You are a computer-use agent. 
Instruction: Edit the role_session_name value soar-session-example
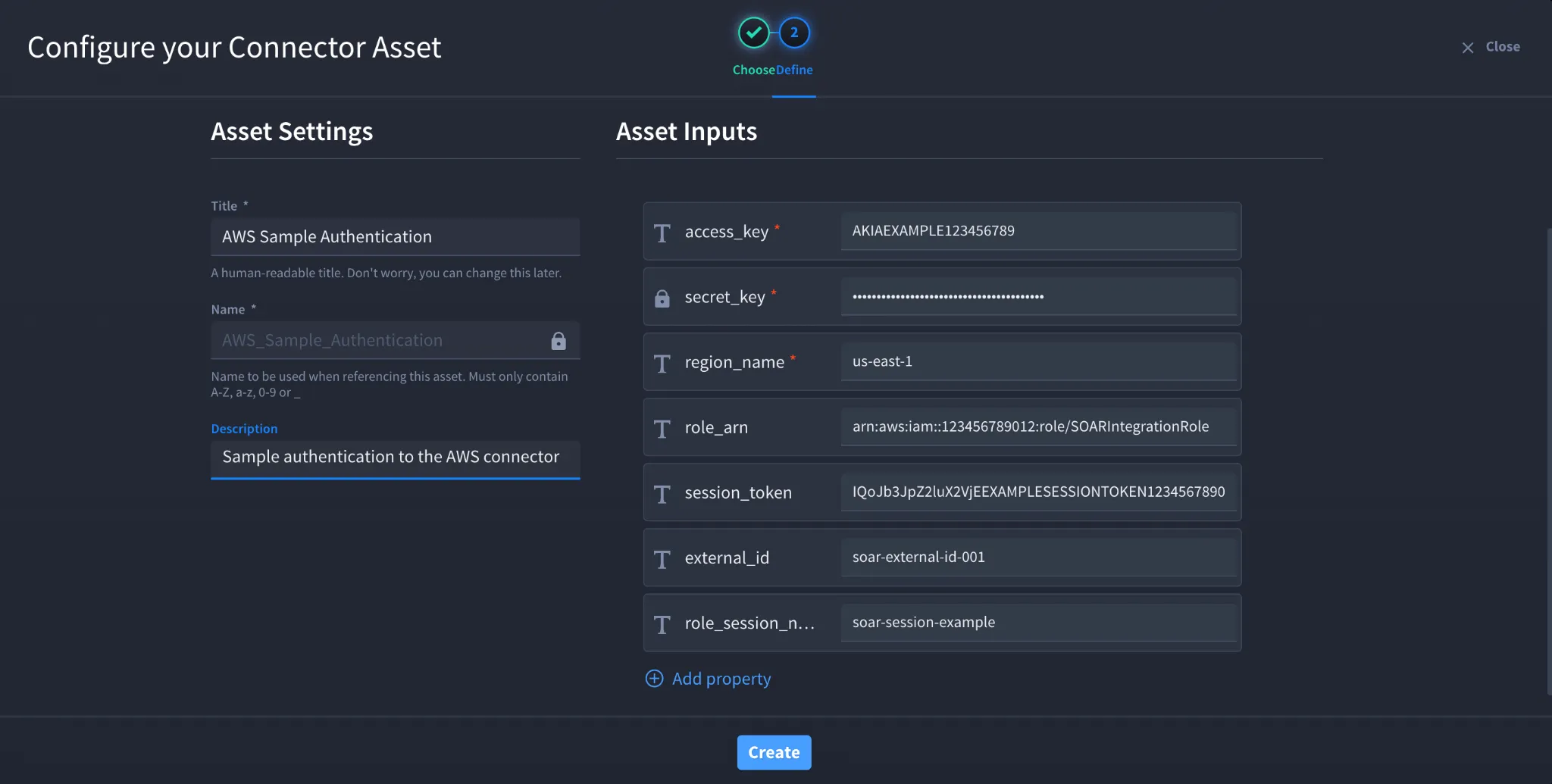[x=1039, y=622]
